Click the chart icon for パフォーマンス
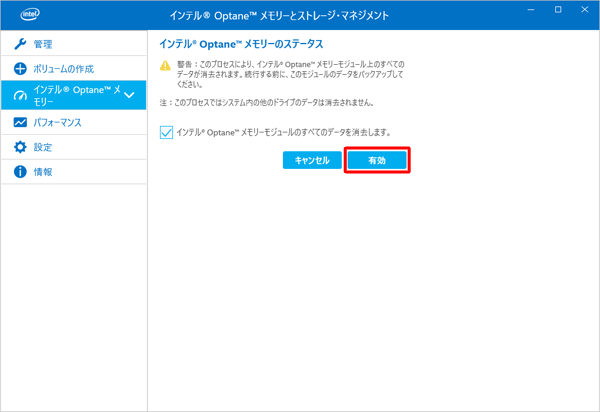The image size is (600, 412). pos(20,122)
